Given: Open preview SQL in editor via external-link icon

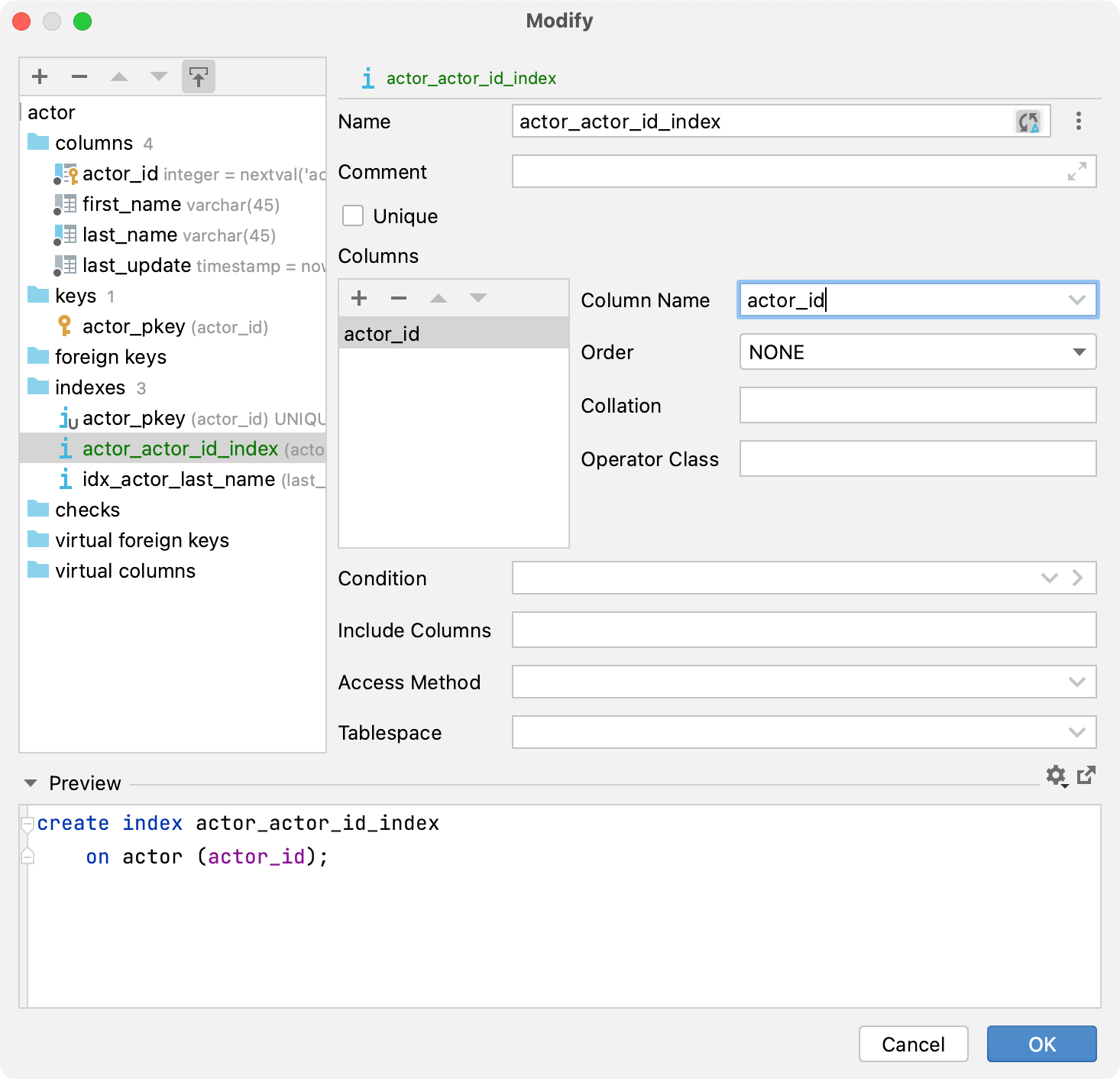Looking at the screenshot, I should tap(1086, 776).
